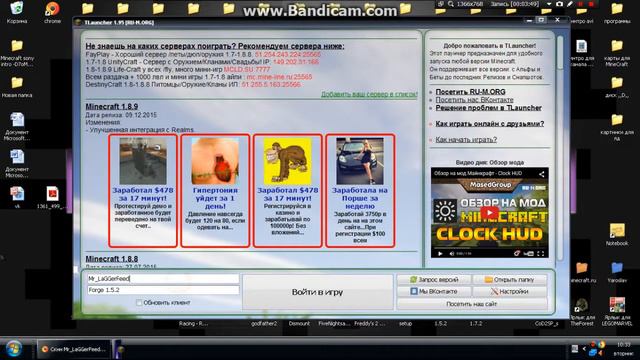Open the Yaroslav blue folder
Viewport: 640px width, 360px height.
pos(617,272)
